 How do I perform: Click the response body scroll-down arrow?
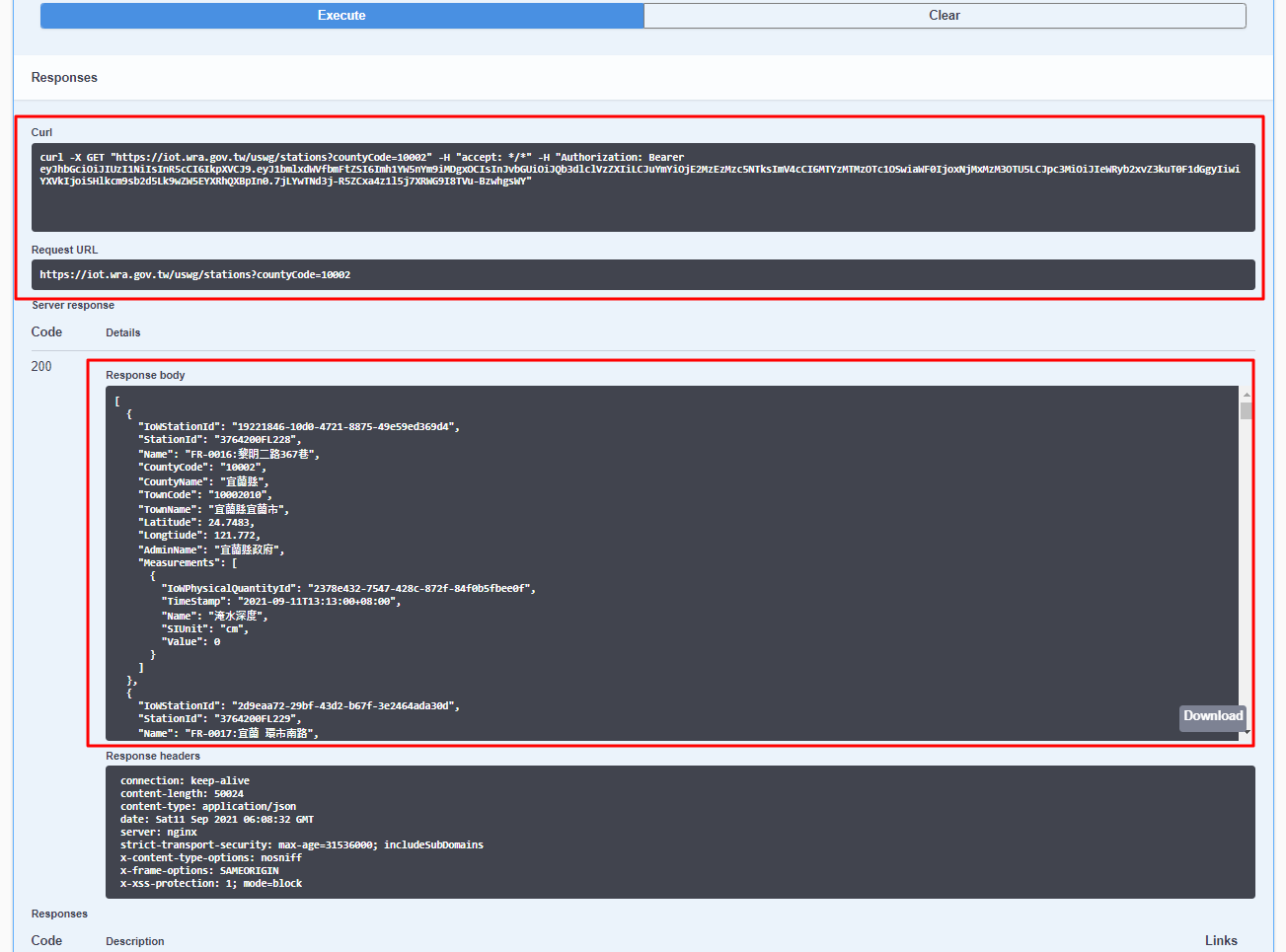click(1247, 732)
